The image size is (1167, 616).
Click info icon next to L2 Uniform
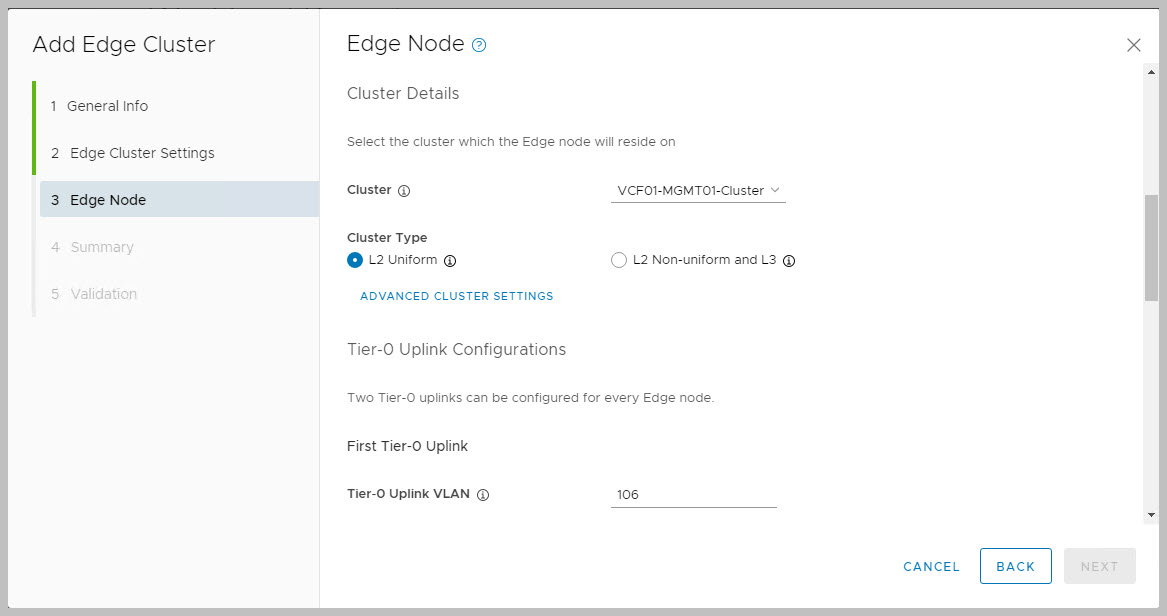[x=450, y=261]
